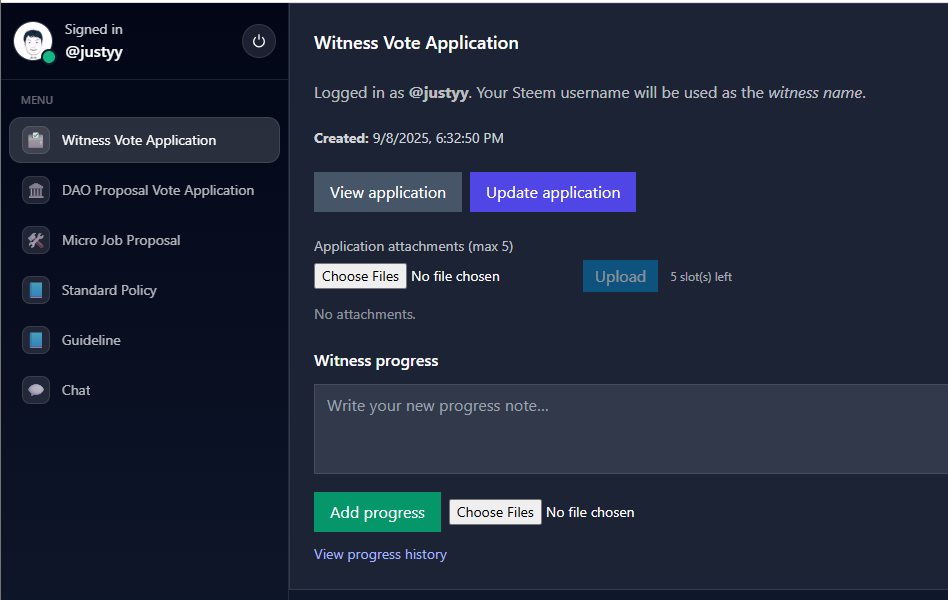Select the Micro Job Proposal menu item
The width and height of the screenshot is (948, 600).
coord(144,240)
